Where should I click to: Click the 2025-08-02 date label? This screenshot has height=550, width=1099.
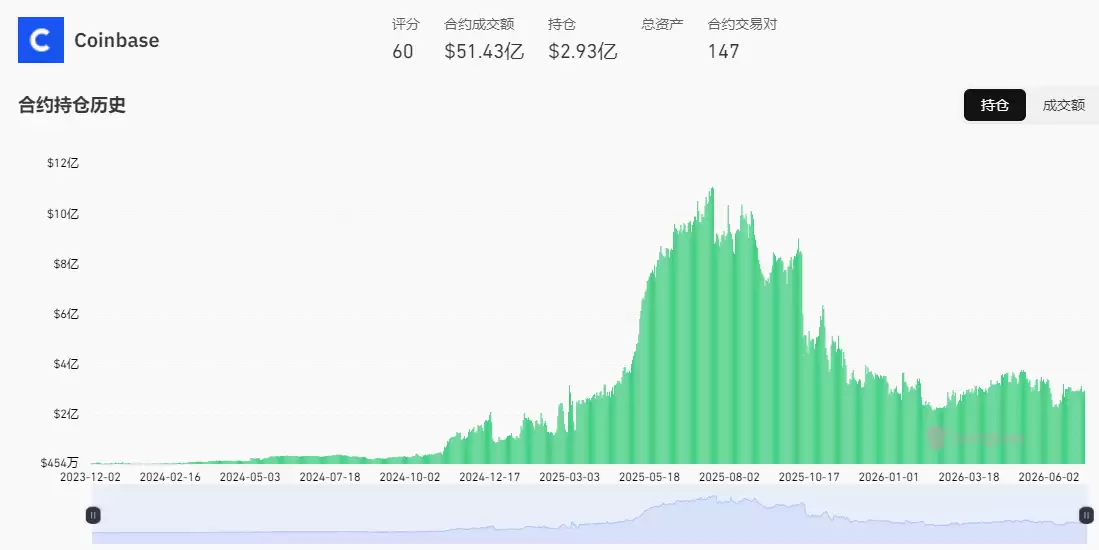(730, 477)
